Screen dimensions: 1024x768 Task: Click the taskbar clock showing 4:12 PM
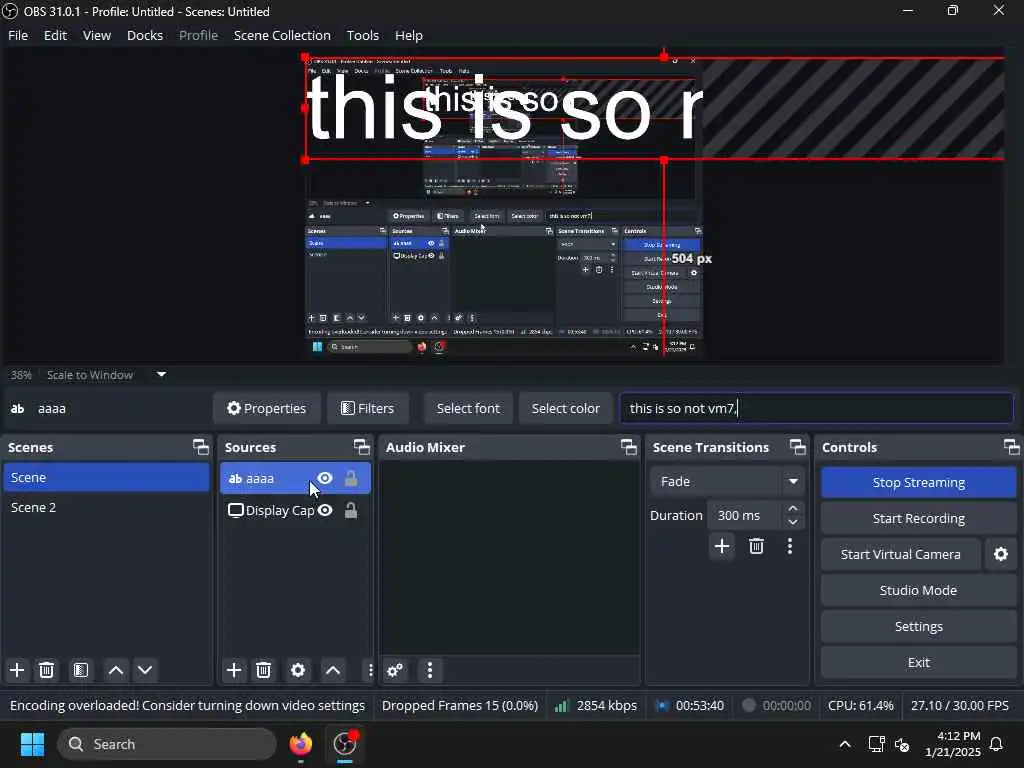click(952, 744)
